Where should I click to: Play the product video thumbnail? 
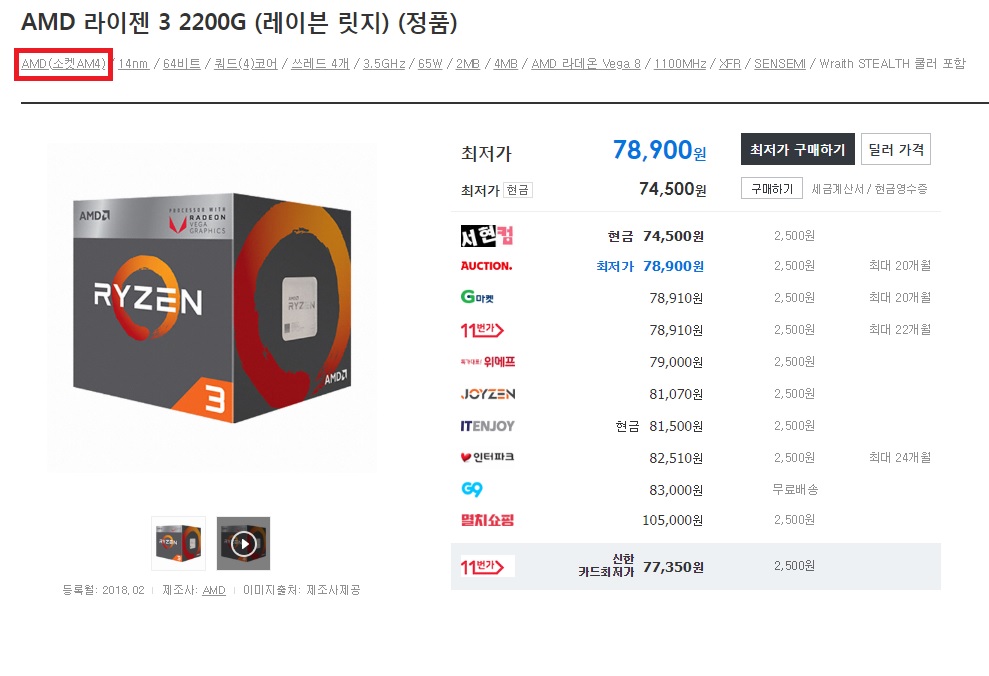[x=243, y=544]
